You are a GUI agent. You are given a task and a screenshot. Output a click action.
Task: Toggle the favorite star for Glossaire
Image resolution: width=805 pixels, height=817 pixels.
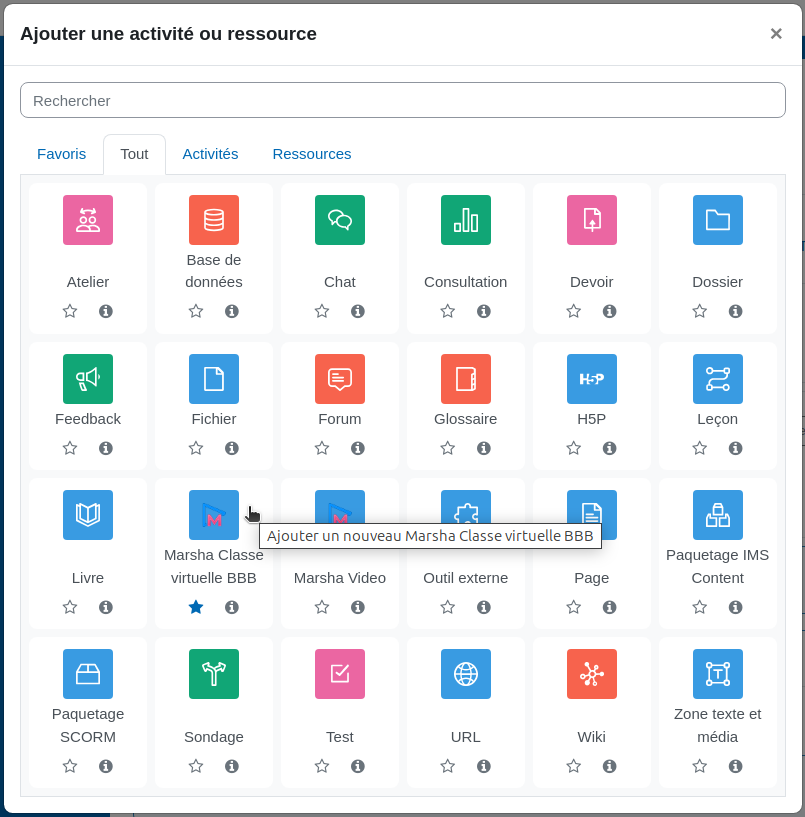click(x=448, y=448)
